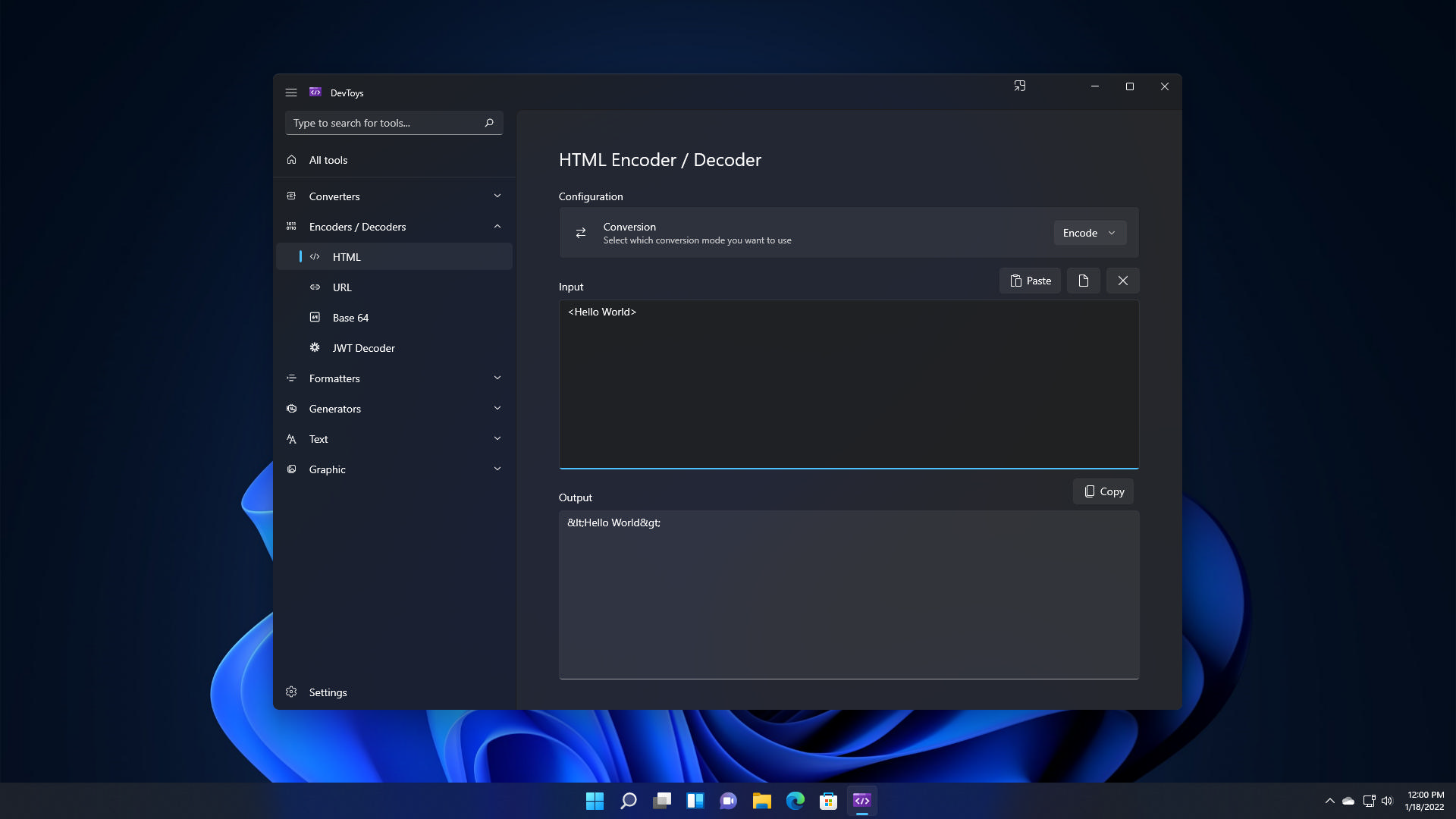The image size is (1456, 819).
Task: Click the JWT Decoder tool icon
Action: point(314,347)
